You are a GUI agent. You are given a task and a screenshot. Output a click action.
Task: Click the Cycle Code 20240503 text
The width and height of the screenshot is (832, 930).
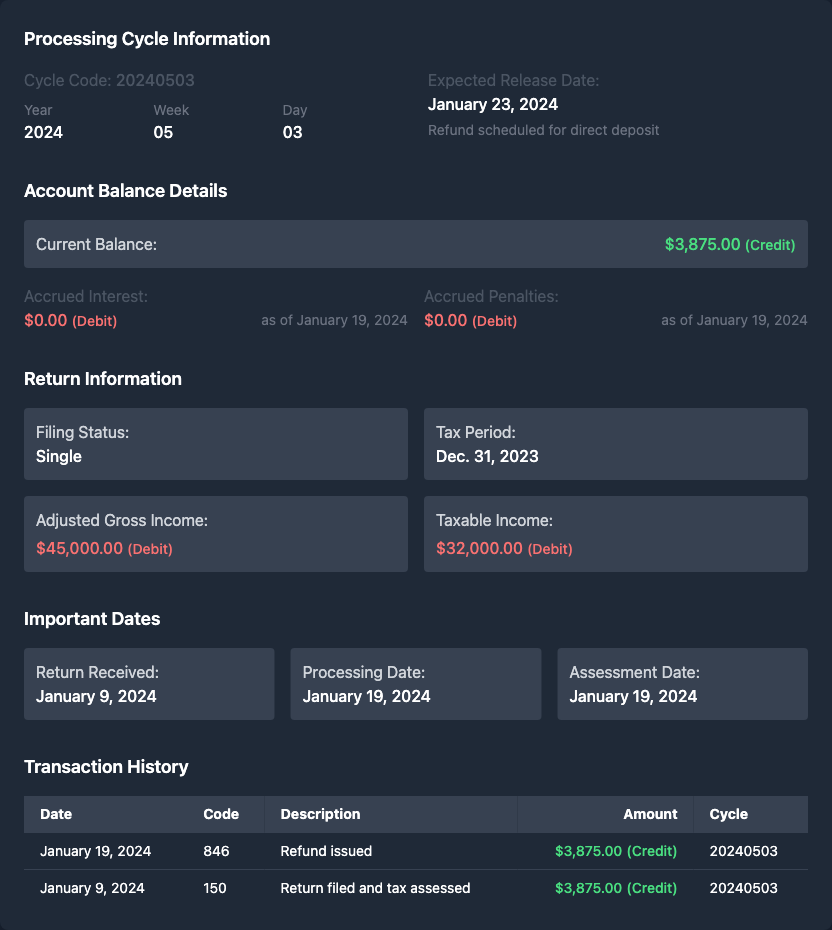coord(109,80)
